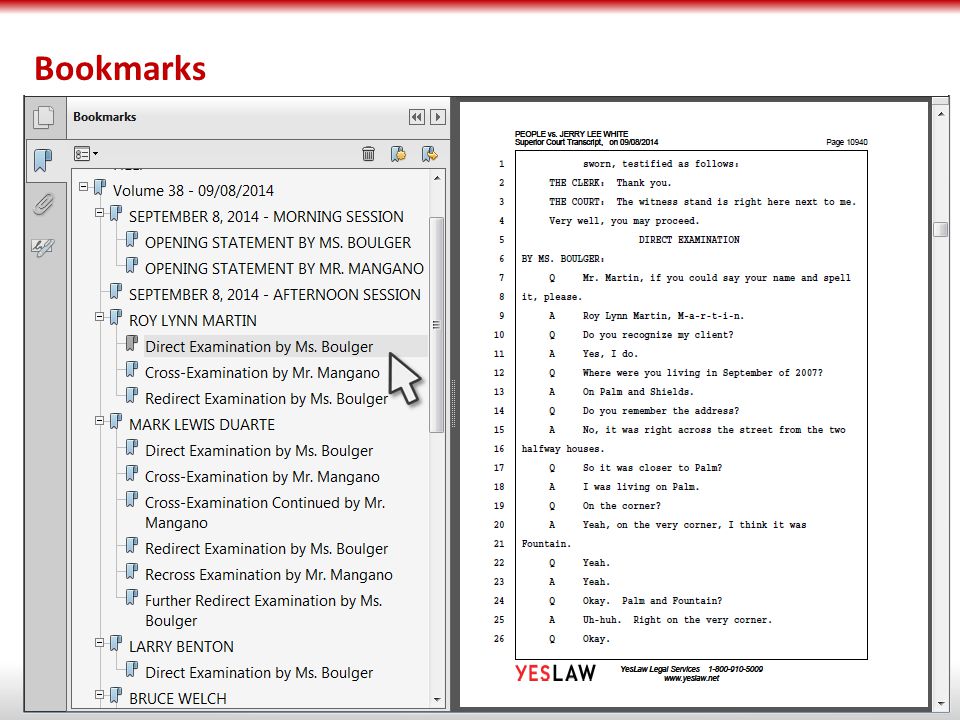Click bookmark list scroll down arrow
960x720 pixels.
(437, 699)
